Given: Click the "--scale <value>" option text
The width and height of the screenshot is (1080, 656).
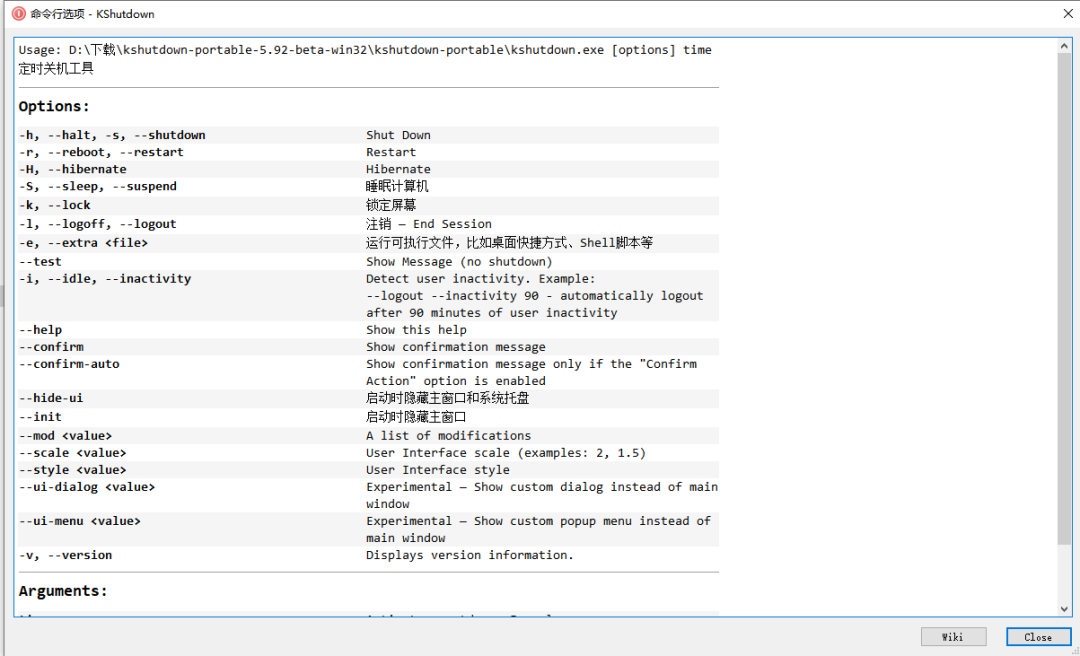Looking at the screenshot, I should point(72,453).
